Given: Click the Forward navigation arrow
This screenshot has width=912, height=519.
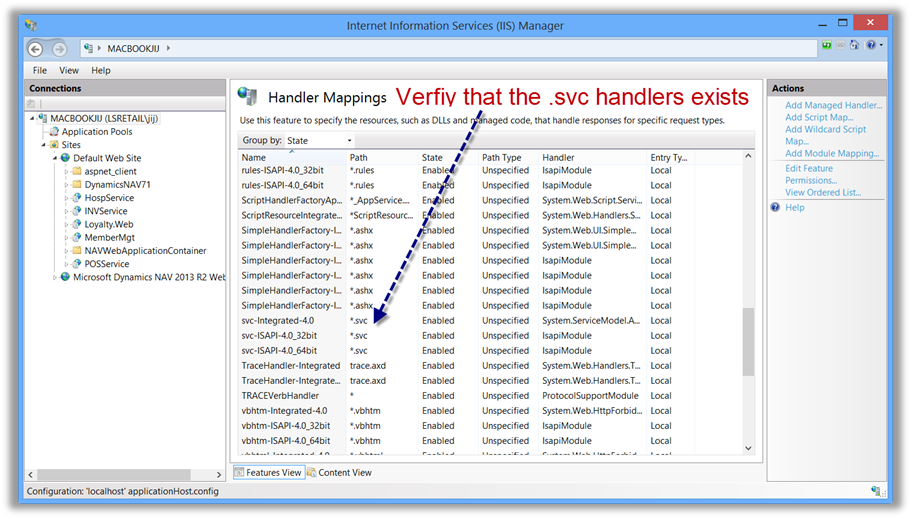Looking at the screenshot, I should (x=59, y=49).
